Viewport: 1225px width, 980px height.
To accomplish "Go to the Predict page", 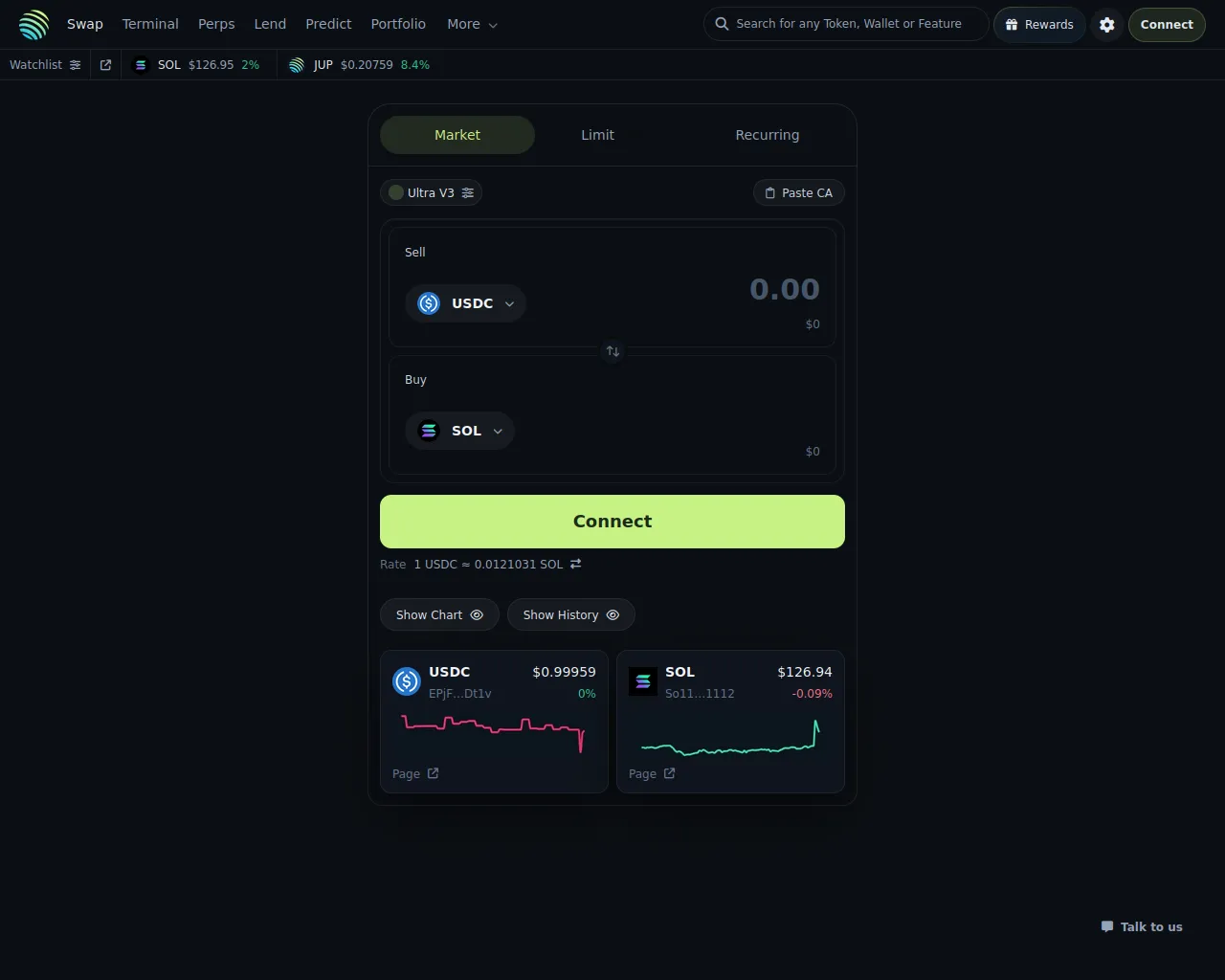I will click(x=328, y=25).
